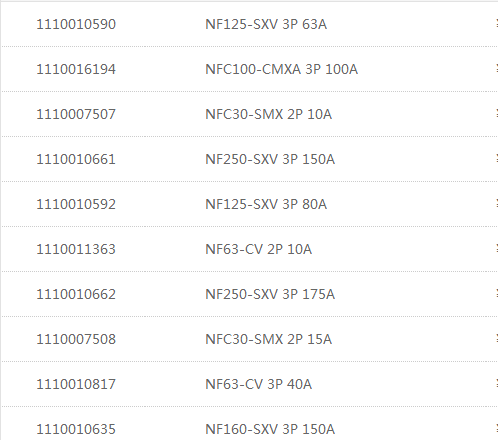The image size is (498, 440).
Task: Select product code 1110010662
Action: point(76,294)
